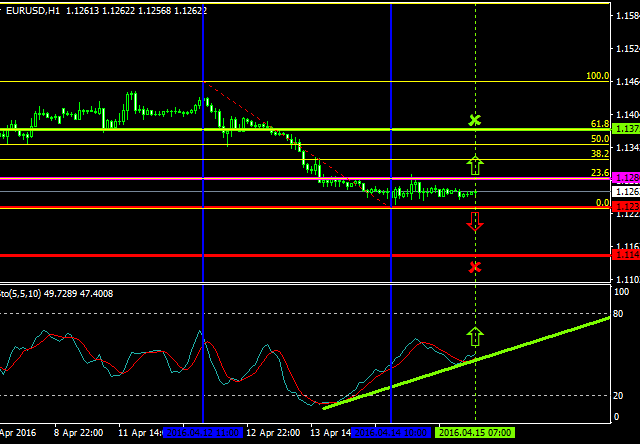Click the green 1.137 price tag

point(626,130)
